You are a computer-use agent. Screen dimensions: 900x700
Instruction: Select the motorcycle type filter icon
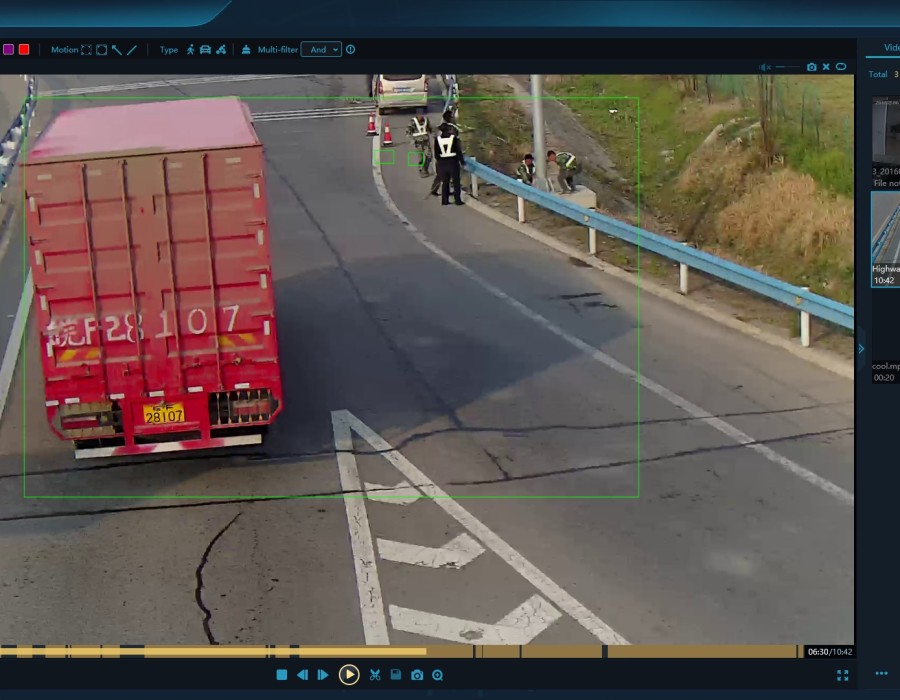pos(221,50)
